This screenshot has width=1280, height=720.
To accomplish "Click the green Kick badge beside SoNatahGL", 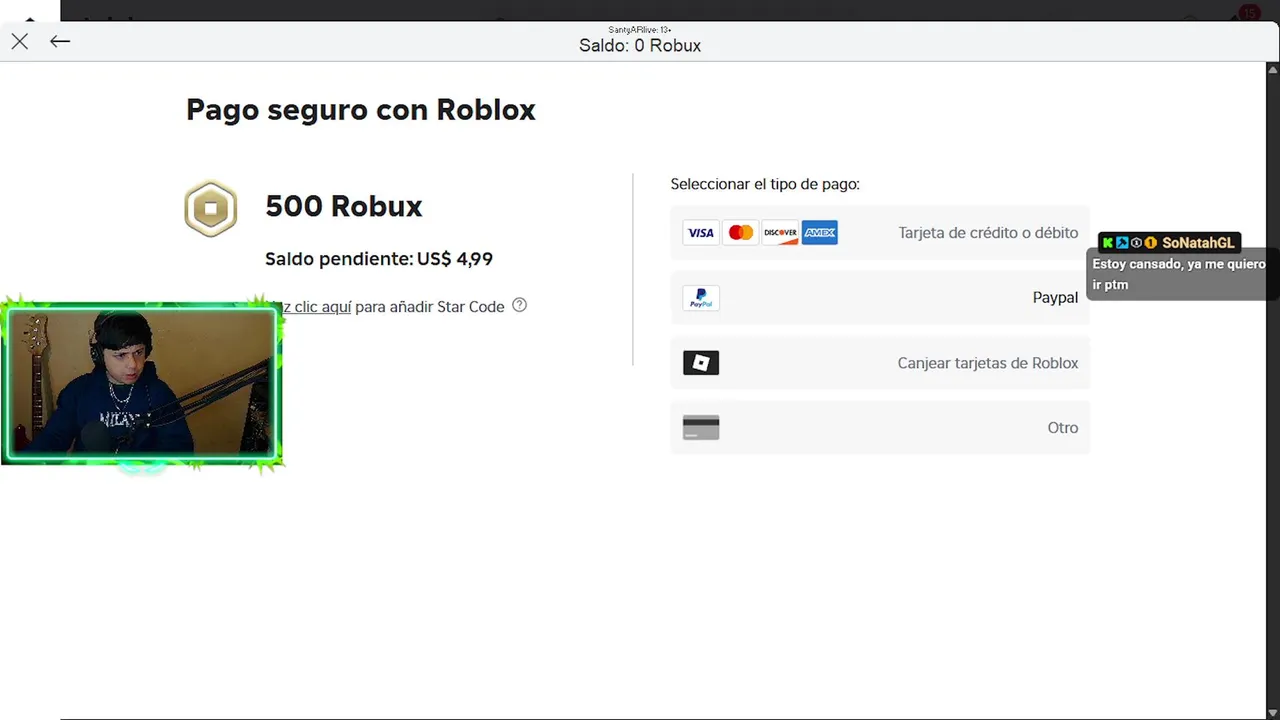I will click(x=1108, y=243).
